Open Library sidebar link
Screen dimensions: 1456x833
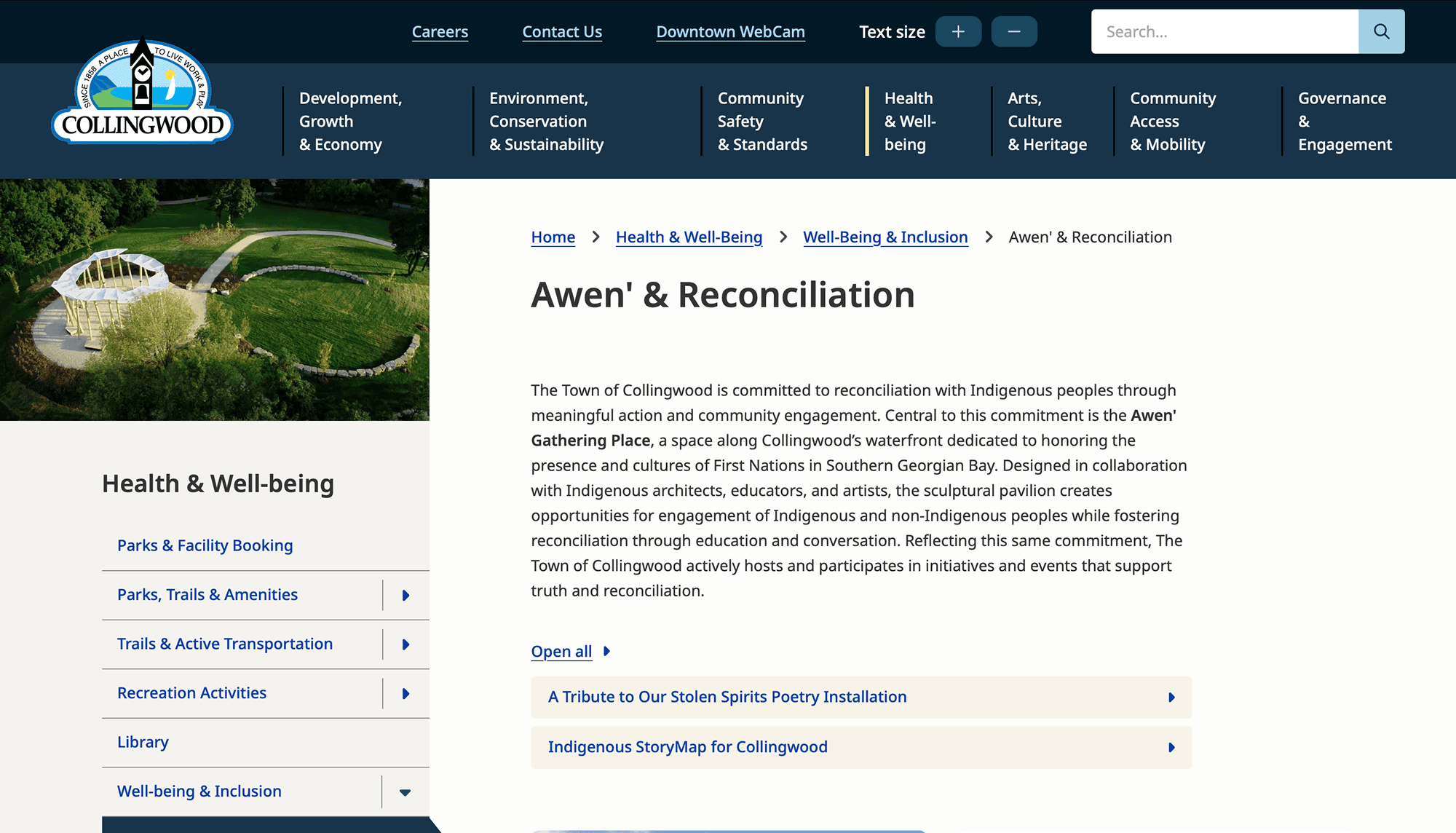pos(143,742)
